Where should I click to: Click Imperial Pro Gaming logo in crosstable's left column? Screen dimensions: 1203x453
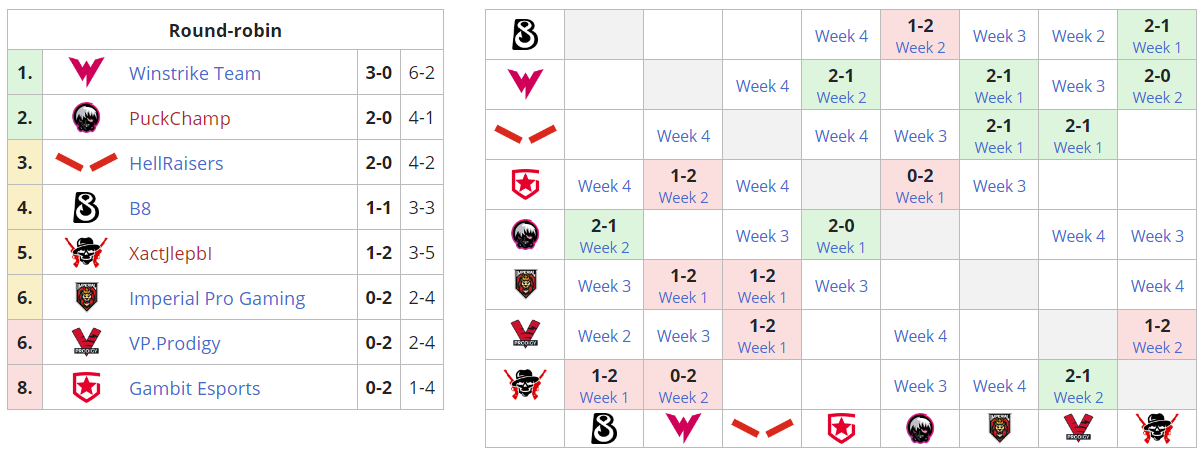[525, 285]
